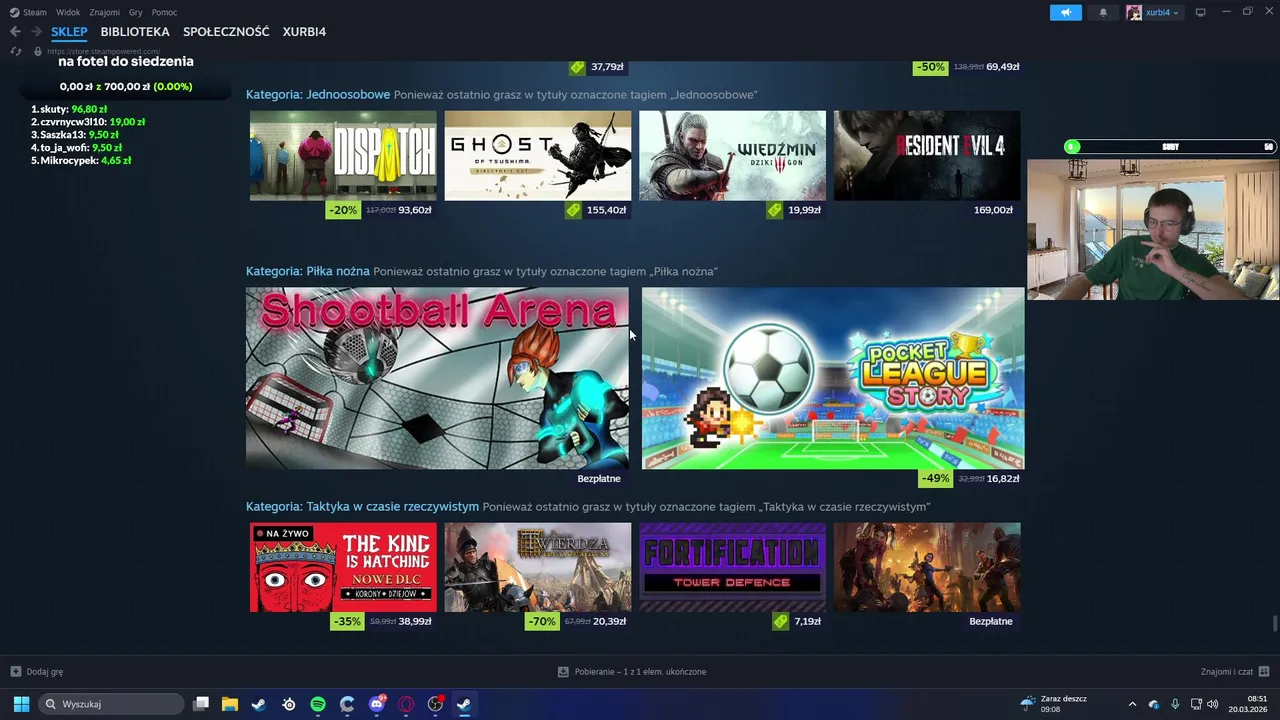Open the notifications bell
Viewport: 1280px width, 720px height.
(1103, 12)
